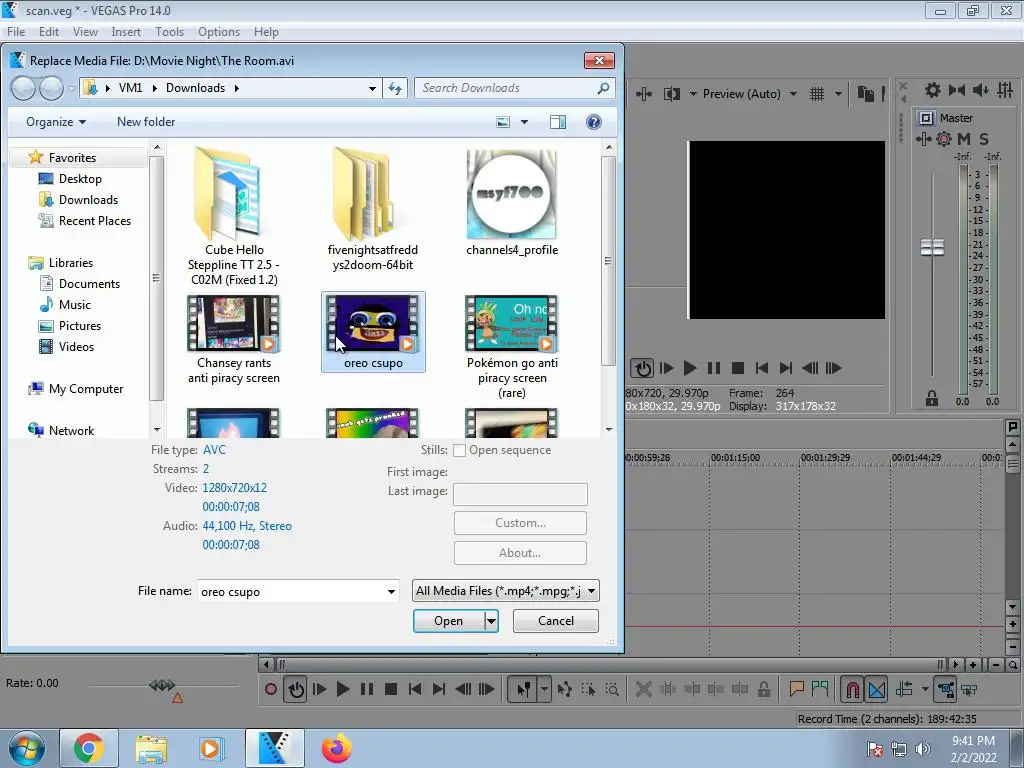Solo the Master bus with S
1024x768 pixels.
tap(984, 138)
